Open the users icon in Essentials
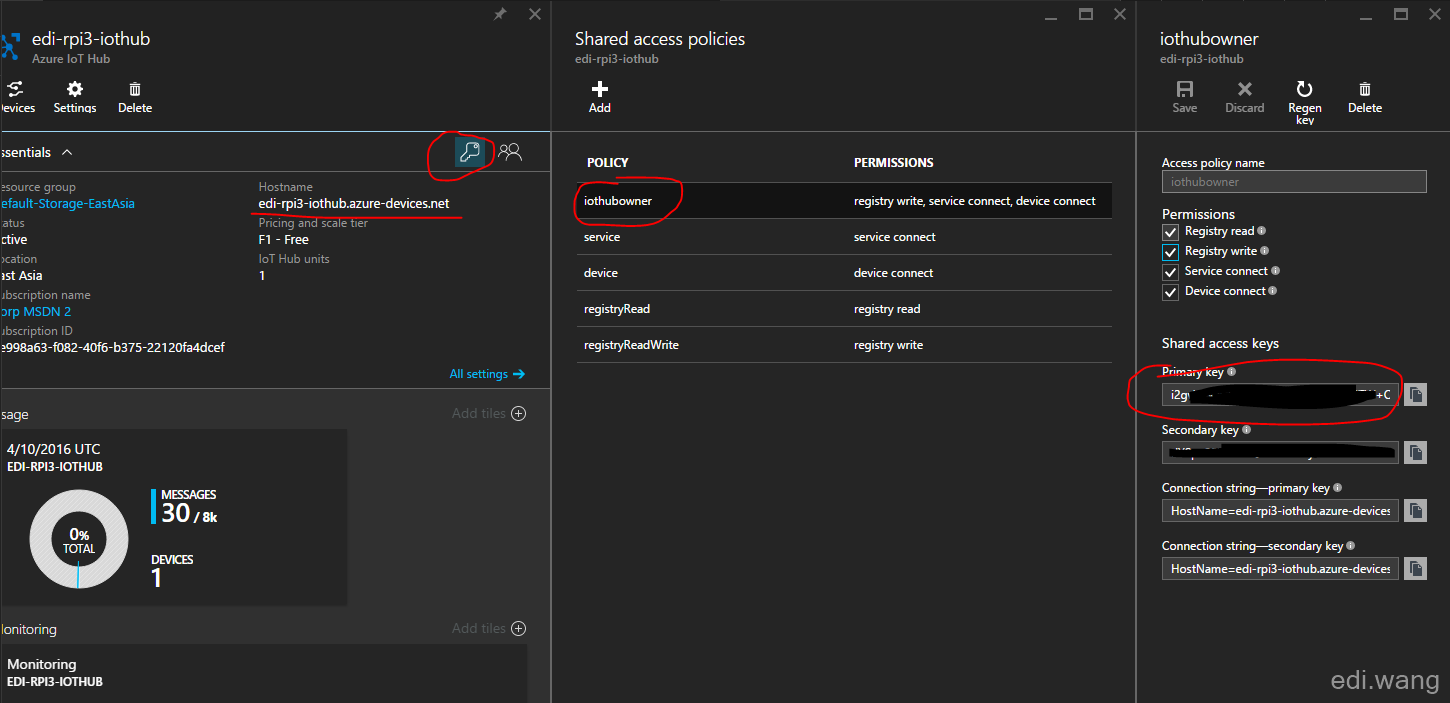This screenshot has height=703, width=1450. [510, 152]
